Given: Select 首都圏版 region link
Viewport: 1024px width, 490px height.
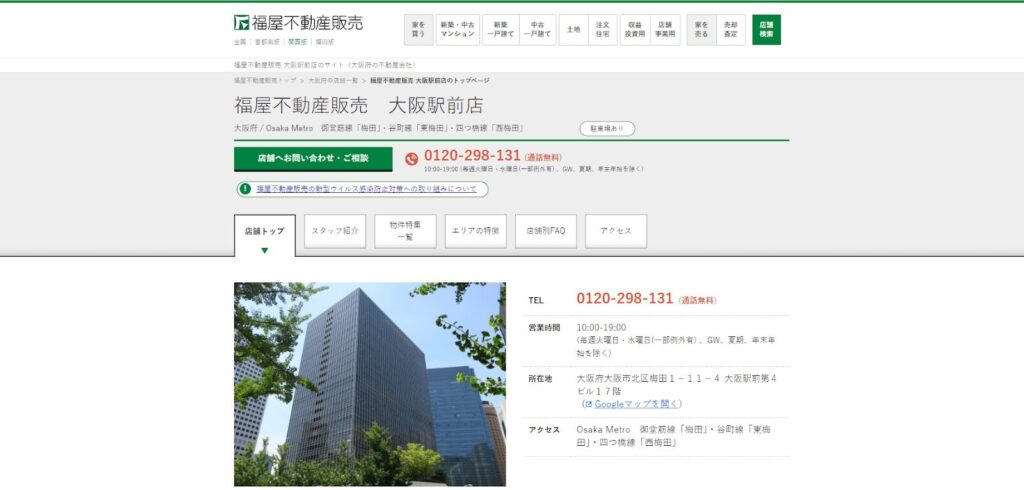Looking at the screenshot, I should pyautogui.click(x=267, y=42).
